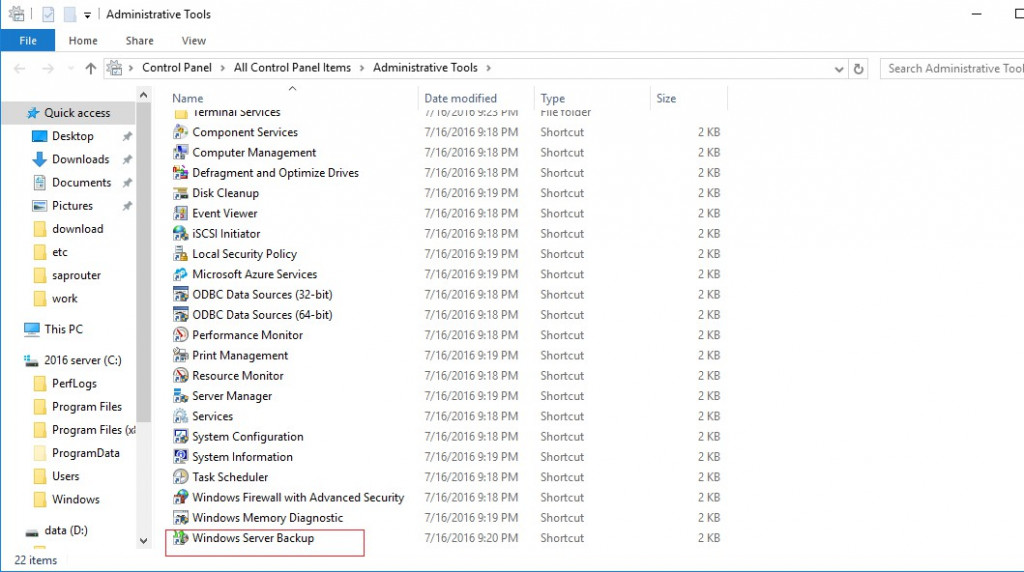Open Desktop in the navigation pane
Viewport: 1024px width, 572px height.
tap(72, 136)
